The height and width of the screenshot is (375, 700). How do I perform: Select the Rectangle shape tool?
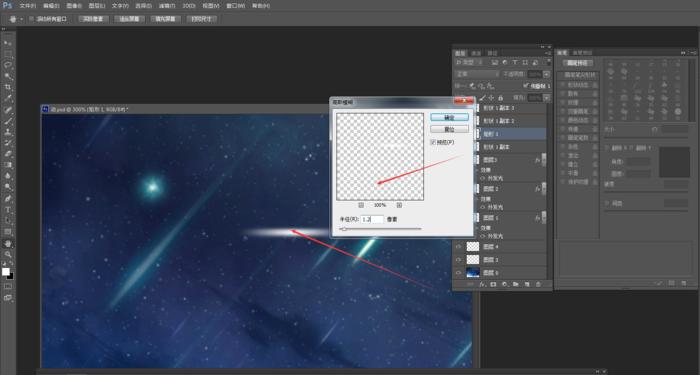[x=8, y=232]
